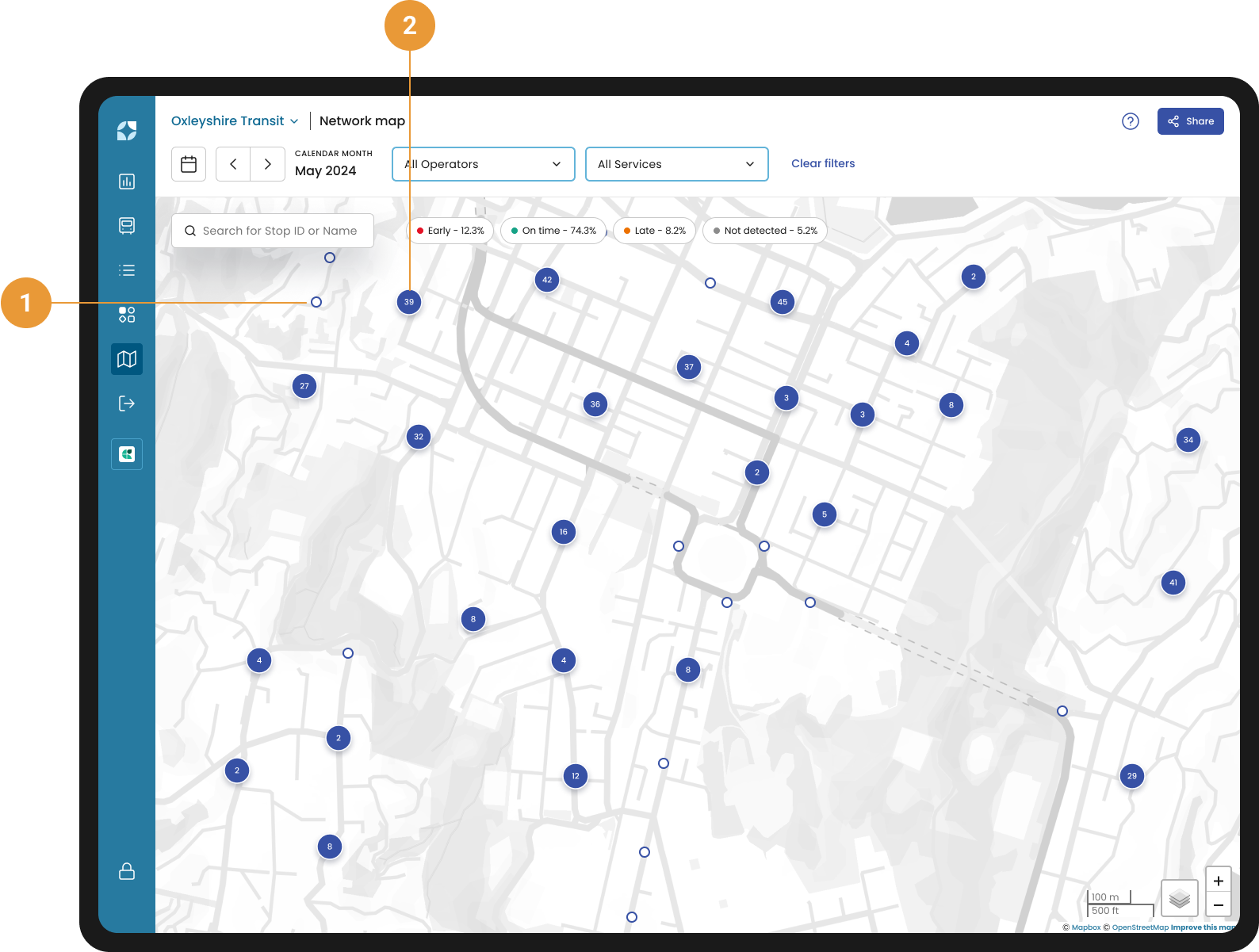
Task: Select the stop cluster labeled 39
Action: click(x=409, y=302)
